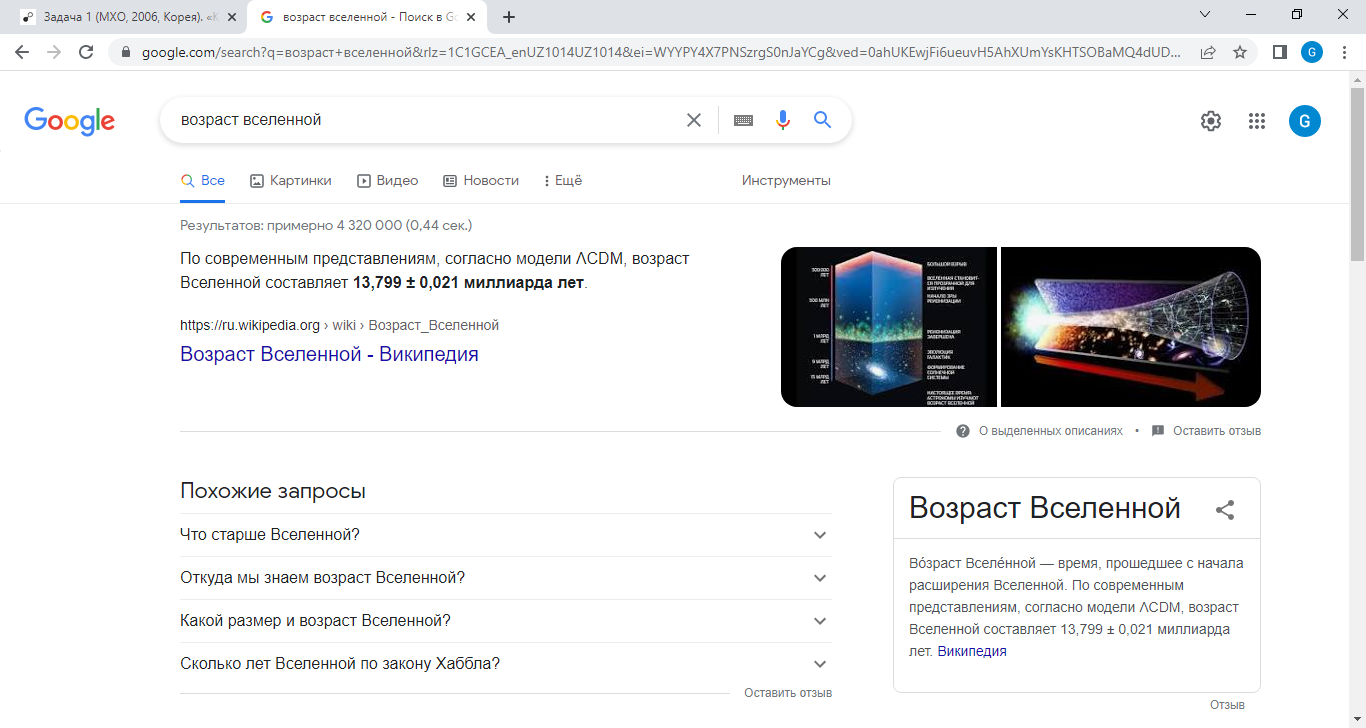Open Инструменты search tools

(x=786, y=181)
